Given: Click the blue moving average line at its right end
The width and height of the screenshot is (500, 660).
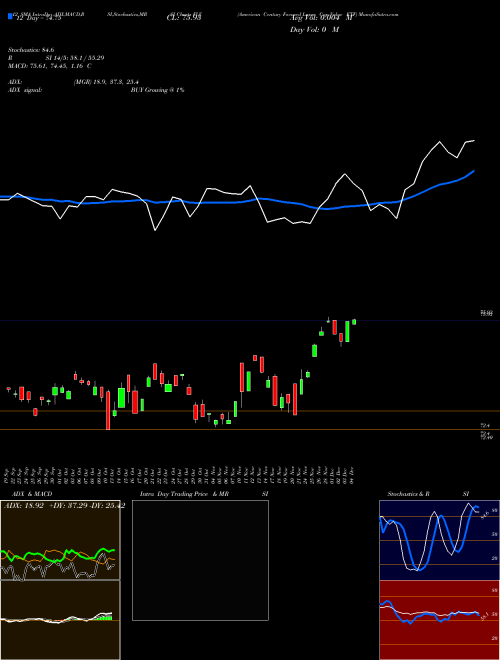Looking at the screenshot, I should 473,172.
